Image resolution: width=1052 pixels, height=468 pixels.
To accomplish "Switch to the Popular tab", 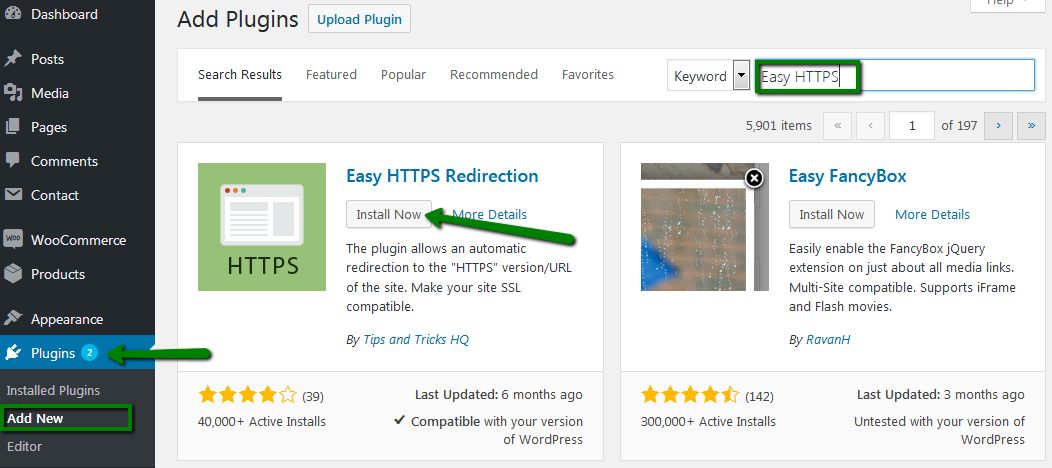I will point(403,74).
